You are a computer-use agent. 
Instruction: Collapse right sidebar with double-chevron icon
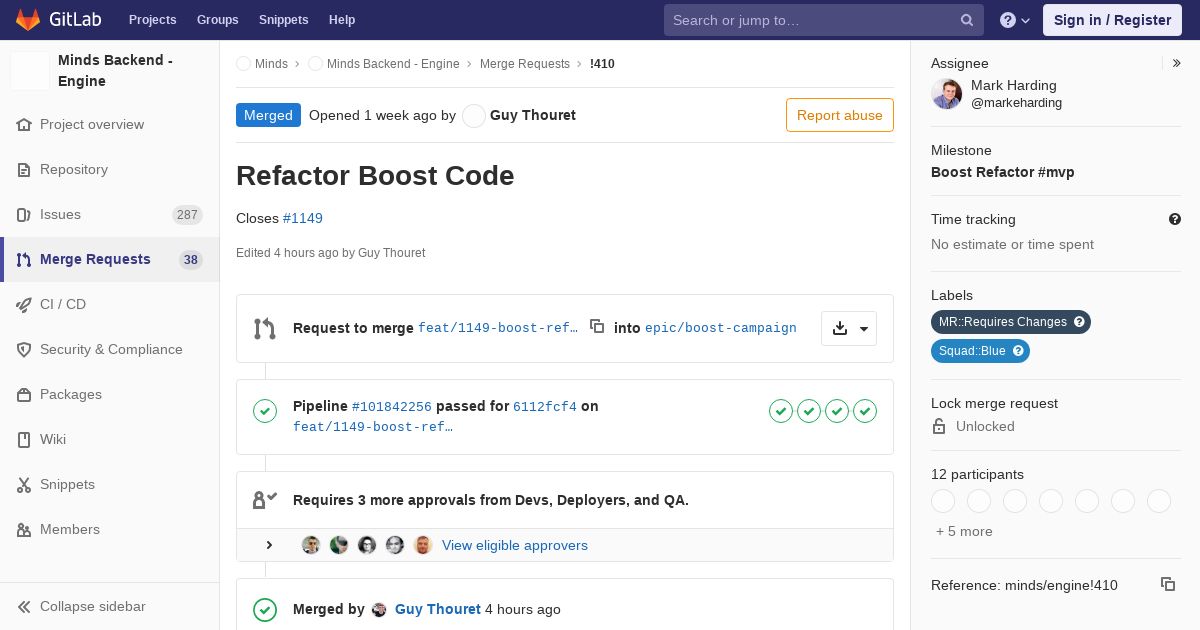tap(1177, 63)
